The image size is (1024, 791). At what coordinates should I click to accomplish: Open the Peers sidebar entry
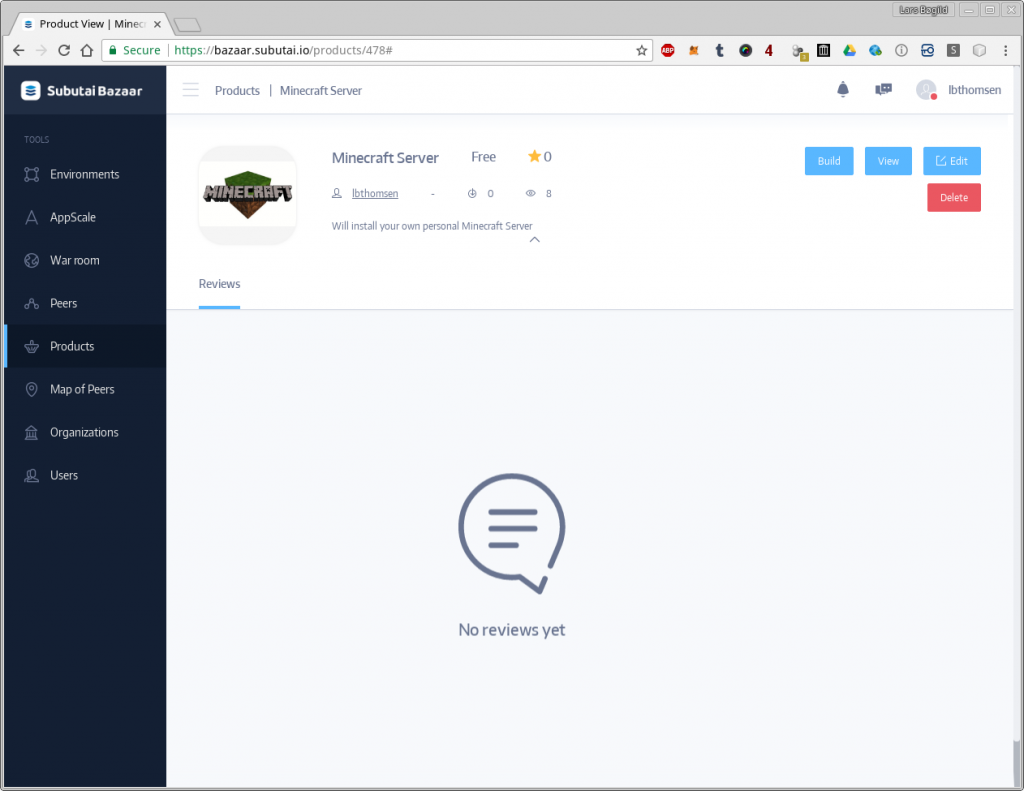coord(85,303)
